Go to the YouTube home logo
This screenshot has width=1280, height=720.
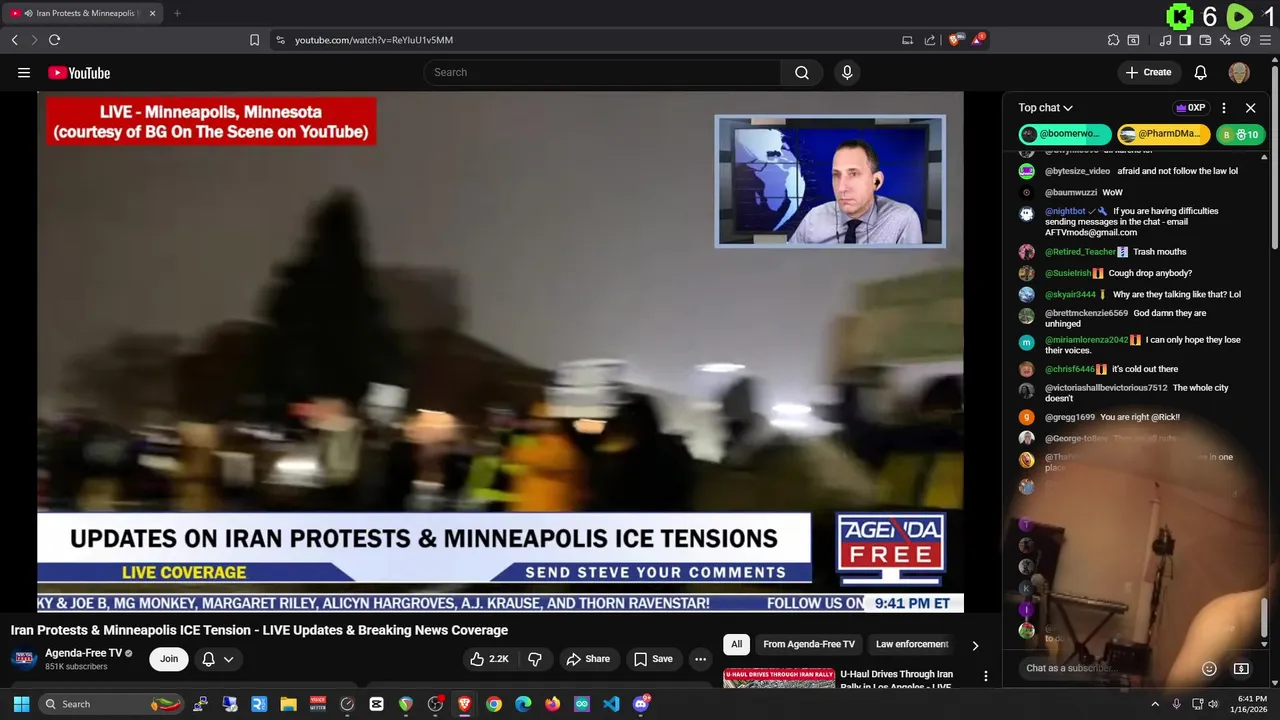coord(79,72)
